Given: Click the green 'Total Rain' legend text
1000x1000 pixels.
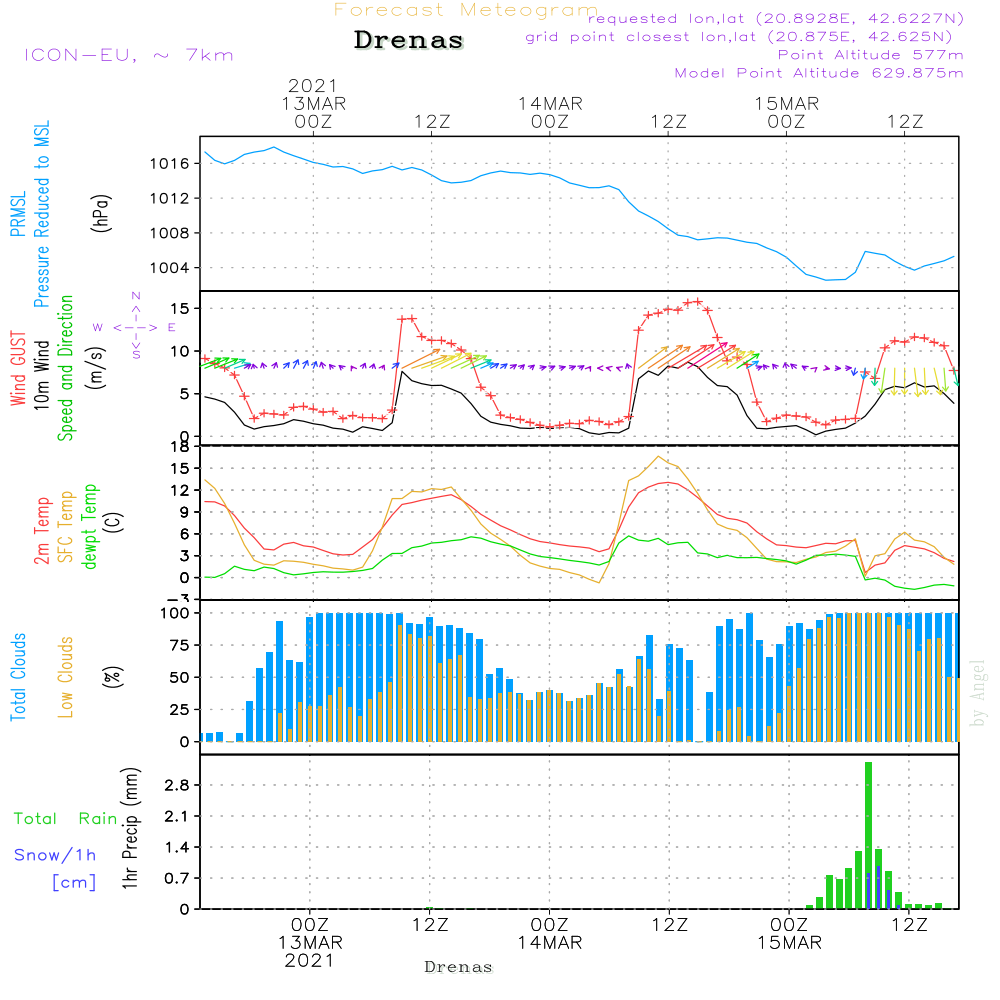Looking at the screenshot, I should pyautogui.click(x=66, y=818).
